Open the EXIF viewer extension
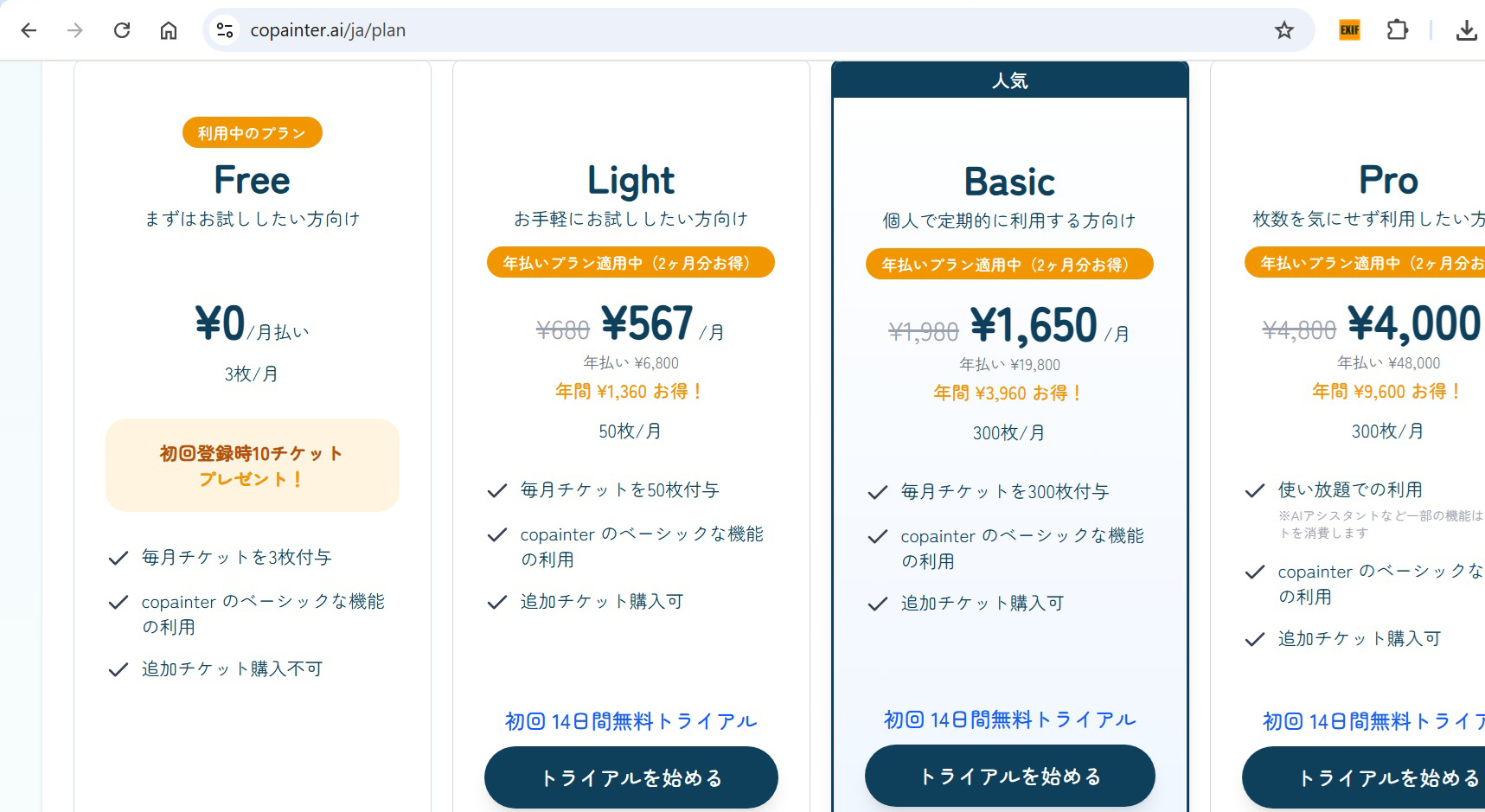This screenshot has width=1485, height=812. pos(1349,30)
